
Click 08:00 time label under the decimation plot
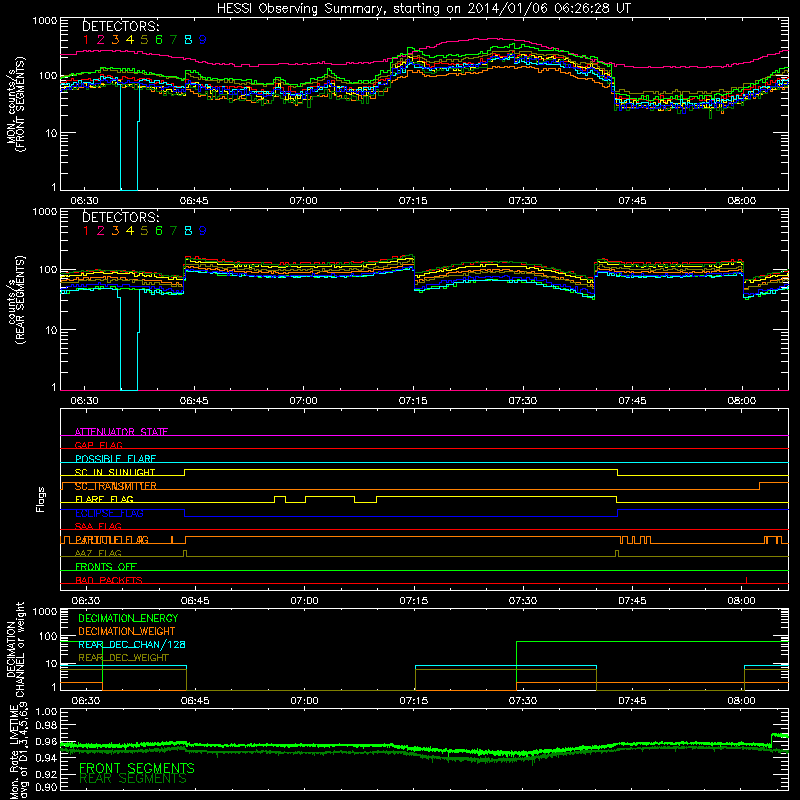point(741,701)
